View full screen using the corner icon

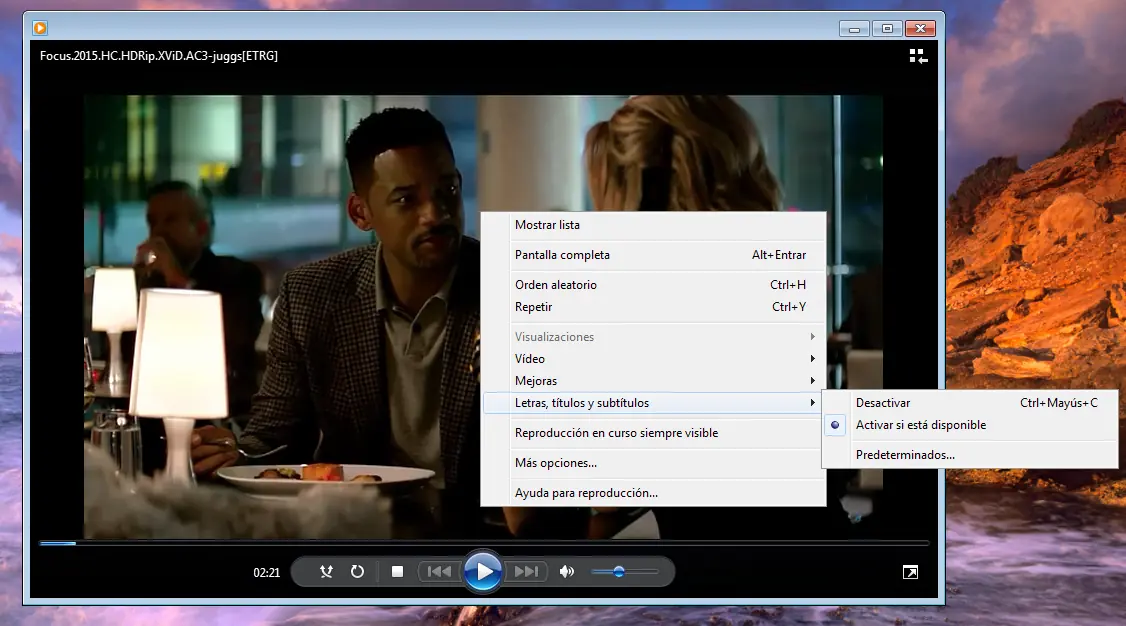click(x=910, y=572)
